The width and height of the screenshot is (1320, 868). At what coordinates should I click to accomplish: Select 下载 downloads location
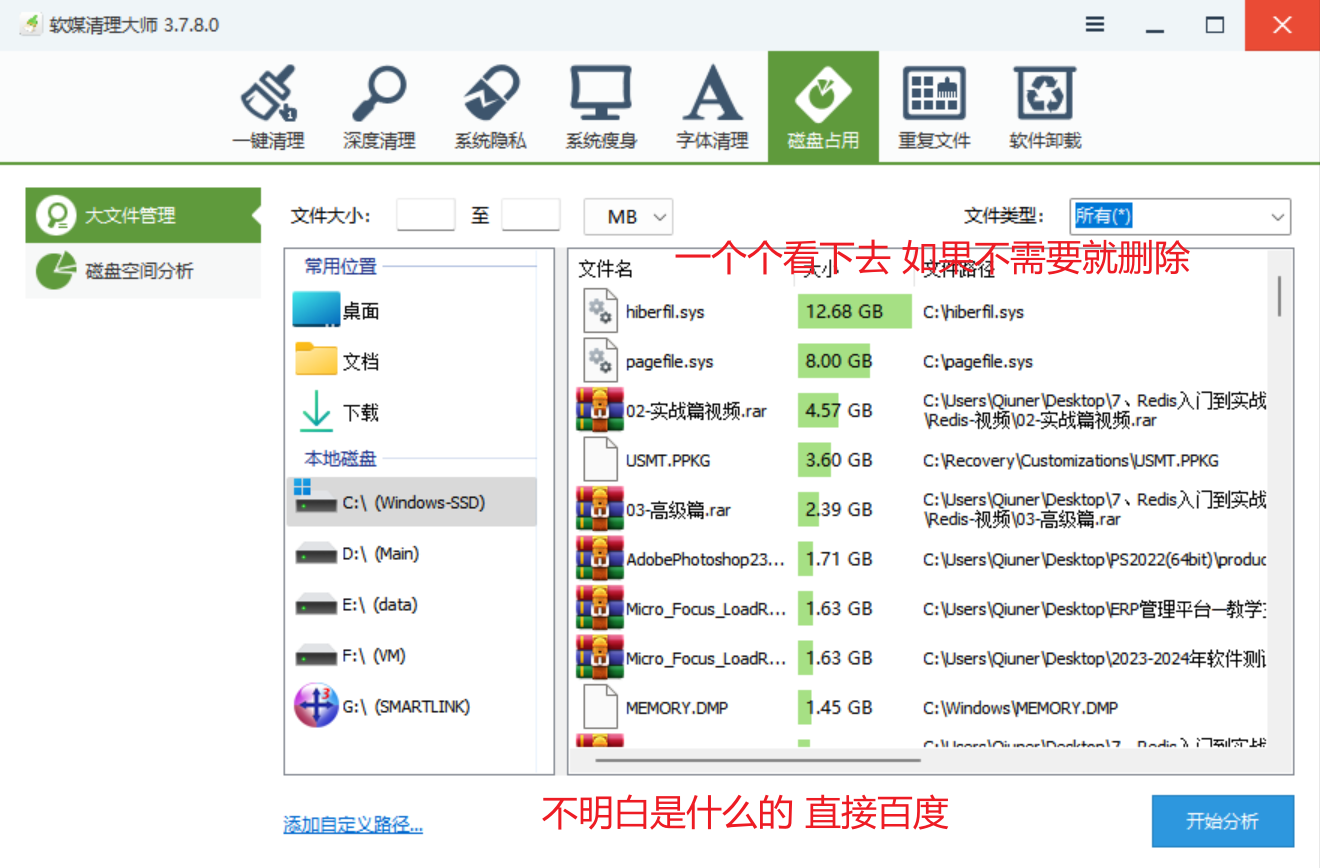[x=411, y=412]
